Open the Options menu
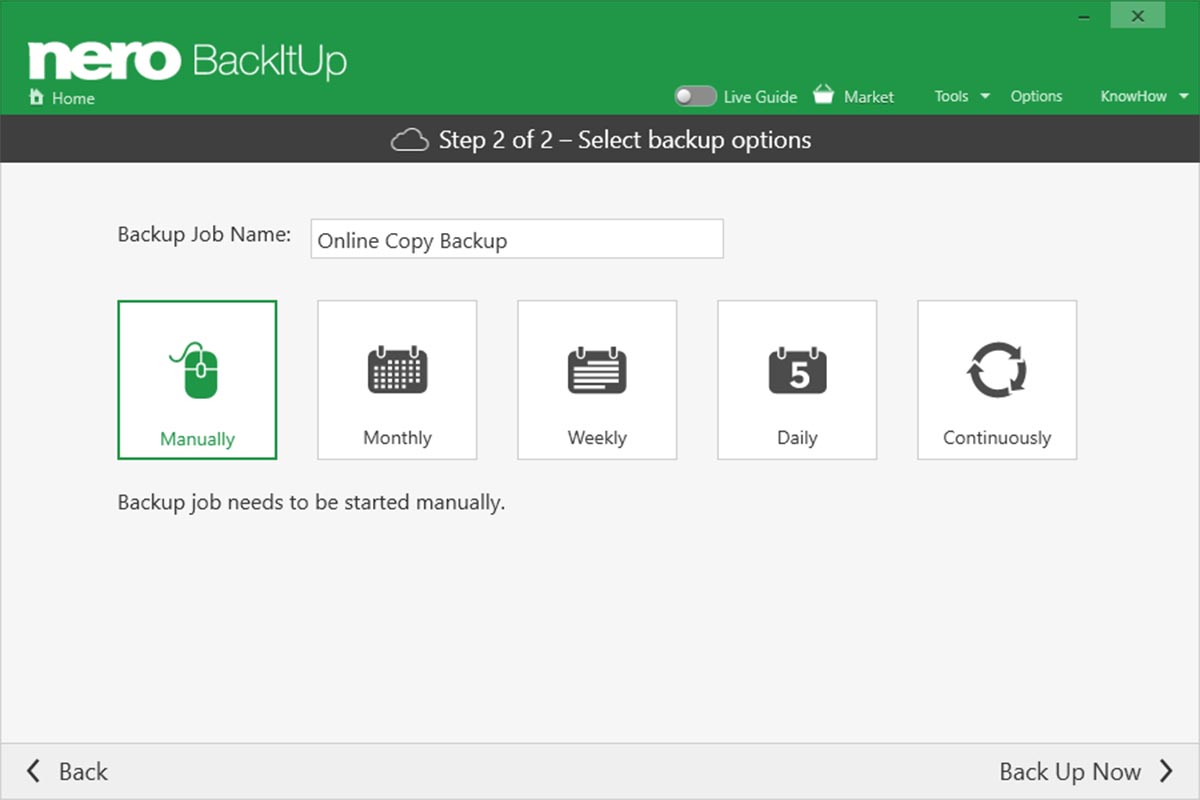 click(x=1036, y=96)
